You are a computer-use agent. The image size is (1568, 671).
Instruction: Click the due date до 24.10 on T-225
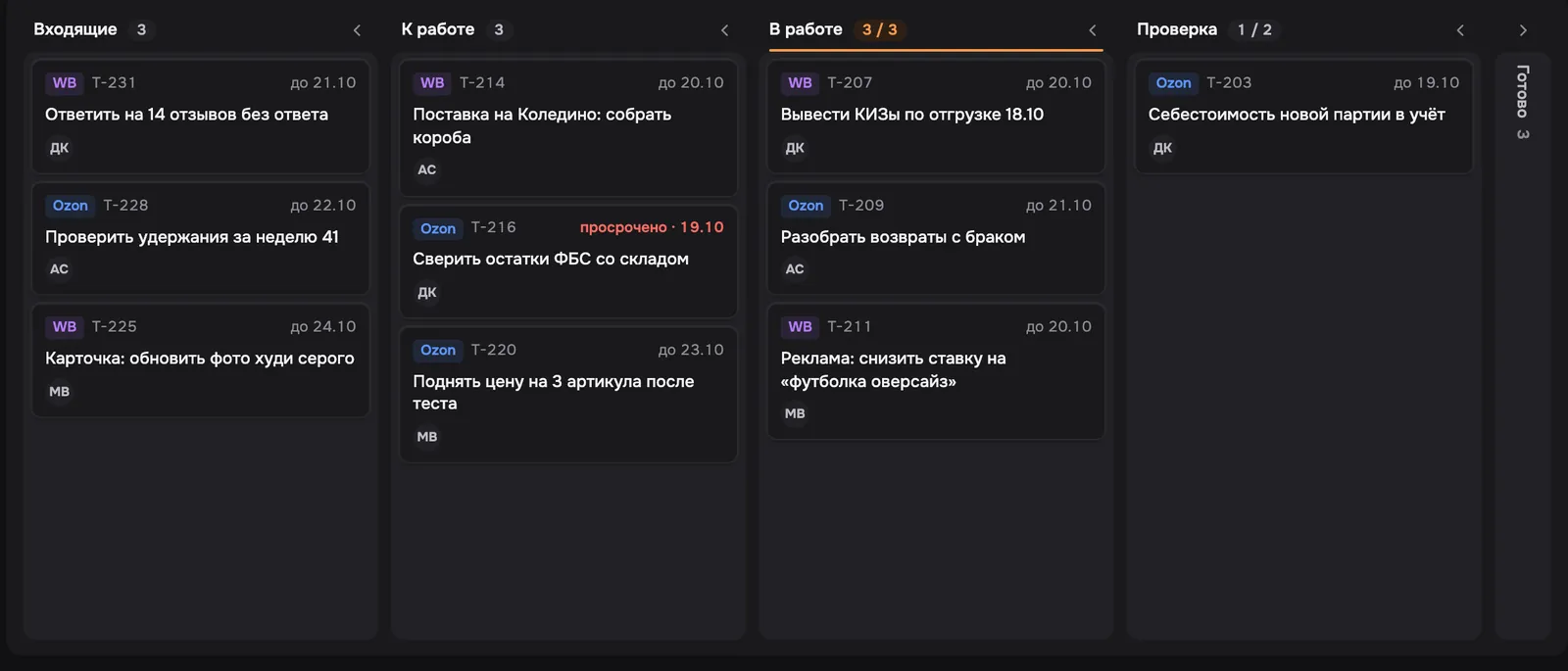tap(323, 327)
